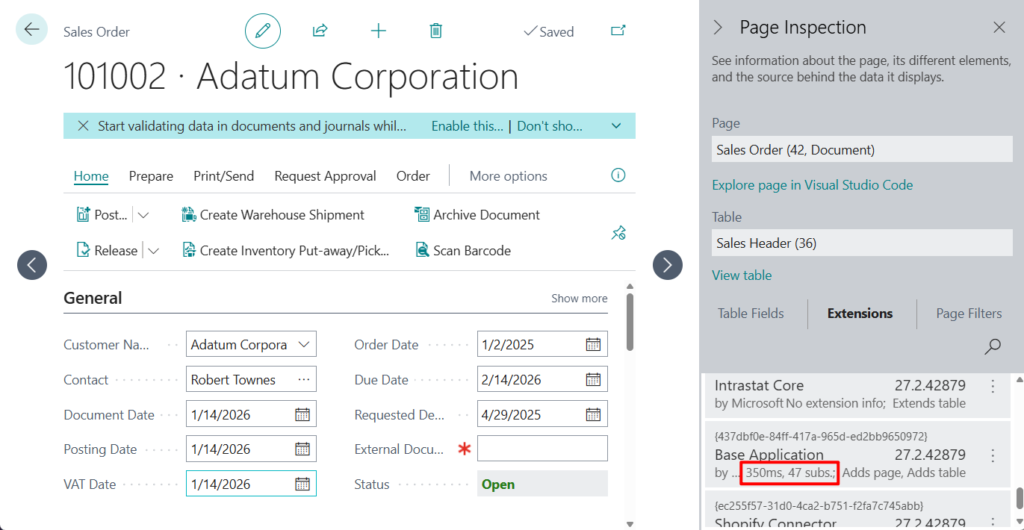Screen dimensions: 1024x530
Task: Click the pin icon on action bar
Action: (618, 233)
